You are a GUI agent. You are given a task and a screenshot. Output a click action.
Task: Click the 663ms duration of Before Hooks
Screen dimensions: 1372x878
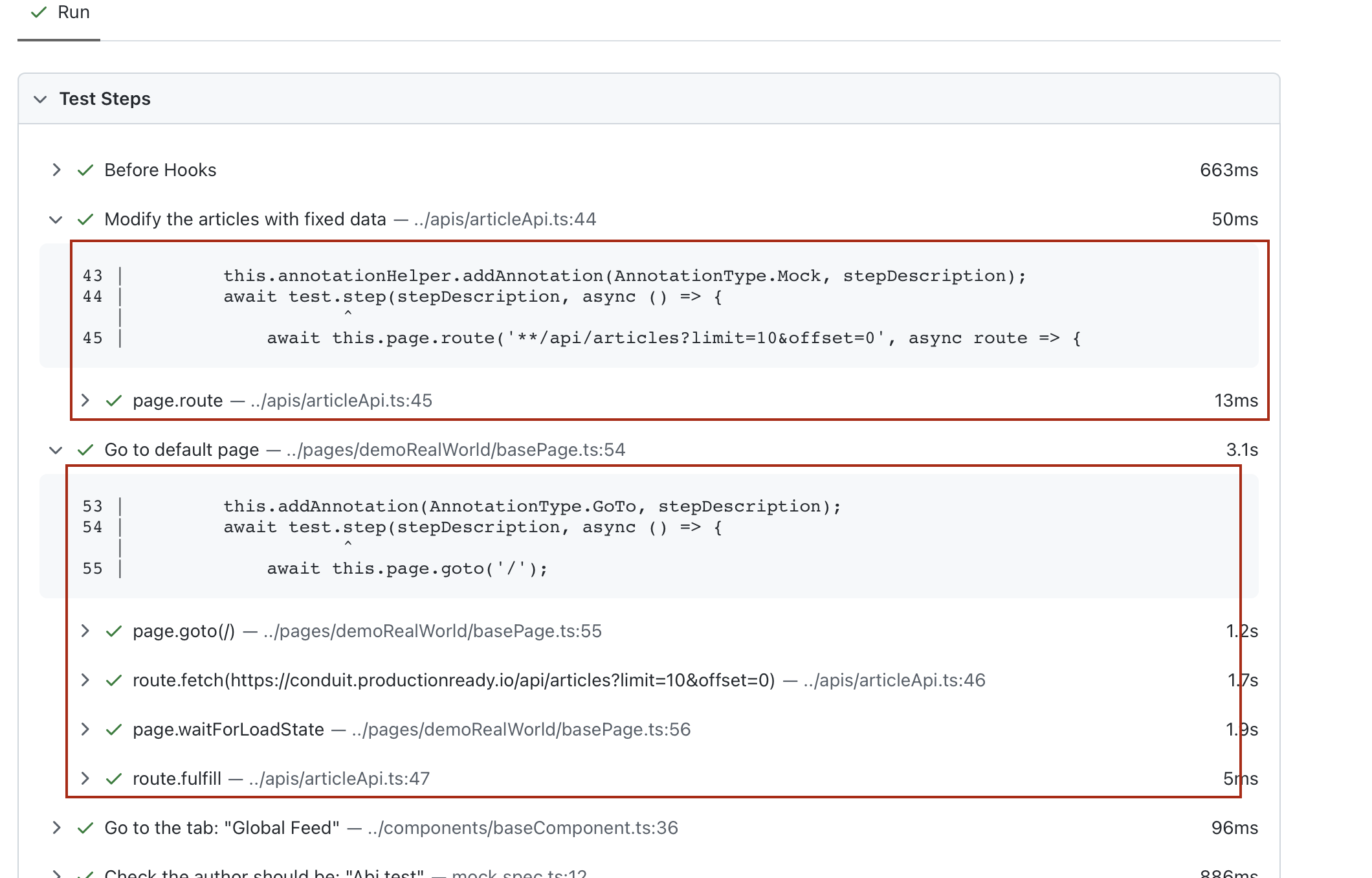point(1228,170)
